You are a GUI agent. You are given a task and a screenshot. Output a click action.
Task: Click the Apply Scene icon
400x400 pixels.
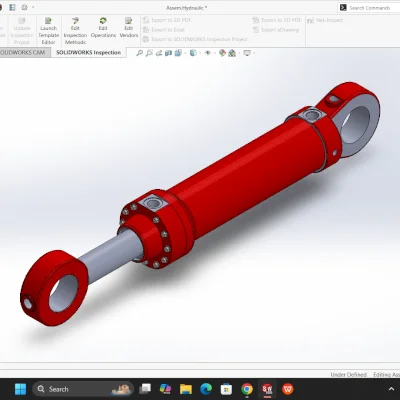[x=232, y=53]
